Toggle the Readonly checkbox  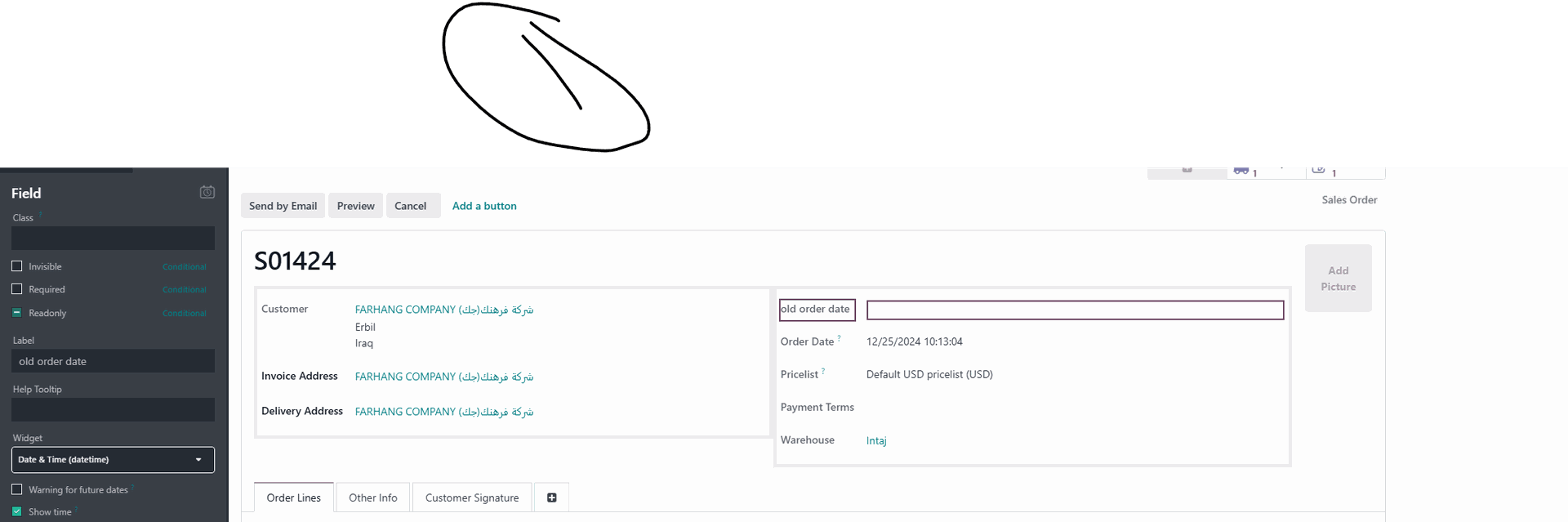[x=17, y=313]
